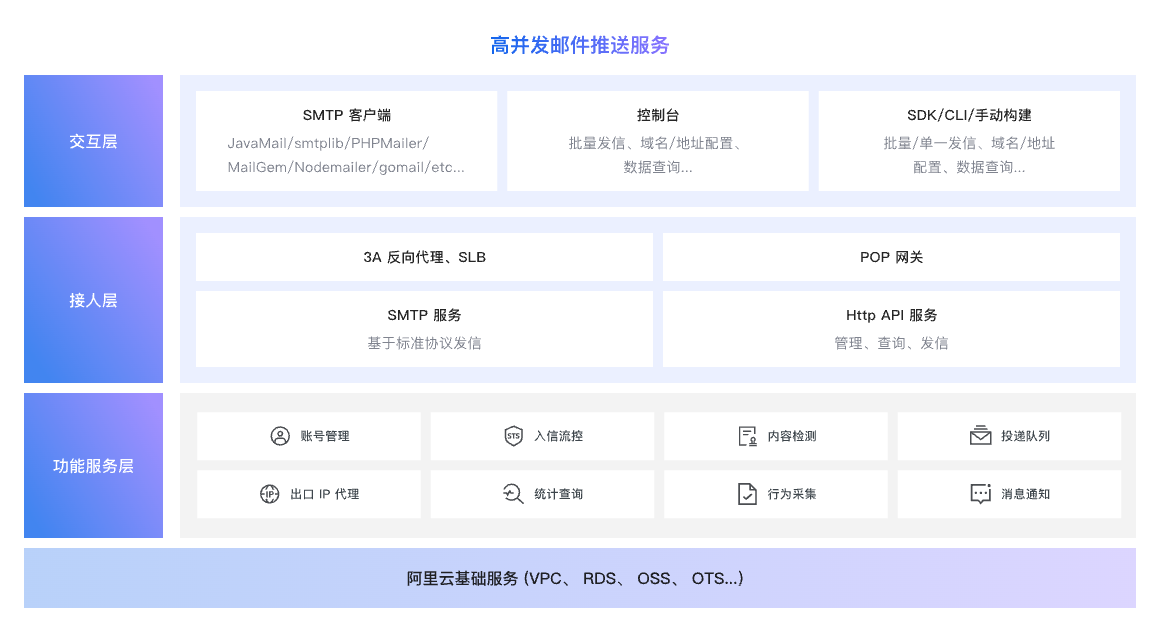1160x632 pixels.
Task: Click the 3A 反向代理、SLB box
Action: coord(424,257)
